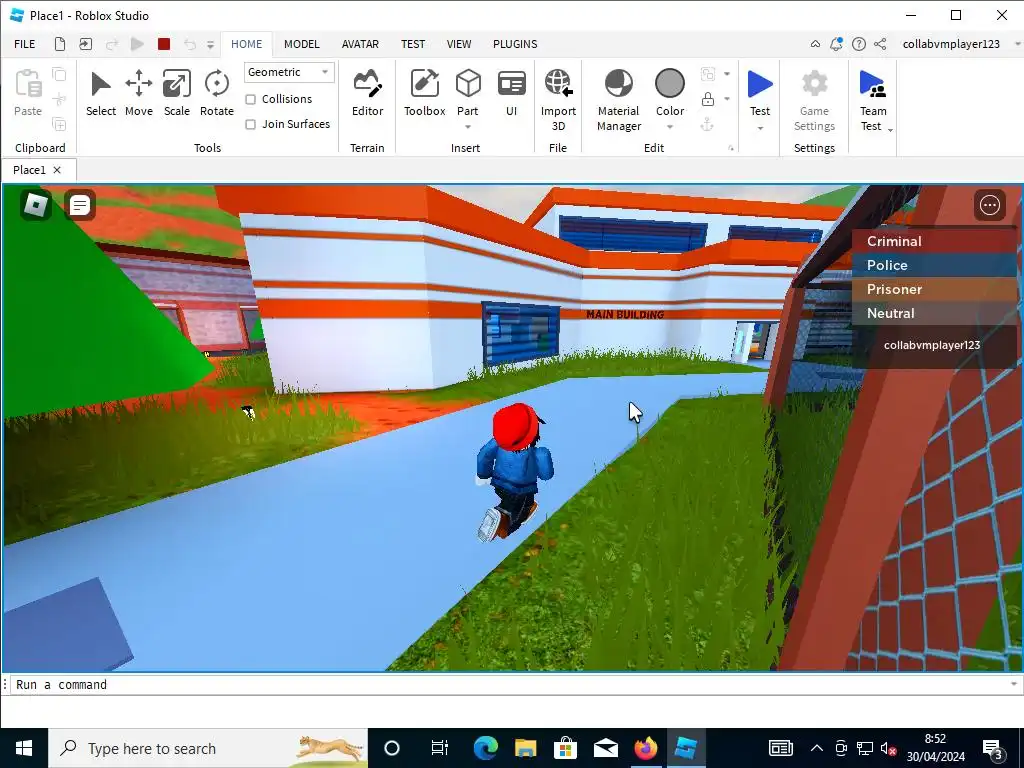This screenshot has height=768, width=1024.
Task: Expand the Test dropdown arrow
Action: click(x=760, y=128)
